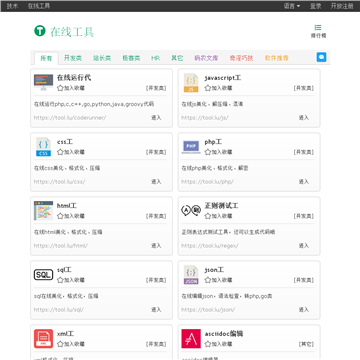Add html tool to favorites
The width and height of the screenshot is (360, 360).
click(x=71, y=216)
